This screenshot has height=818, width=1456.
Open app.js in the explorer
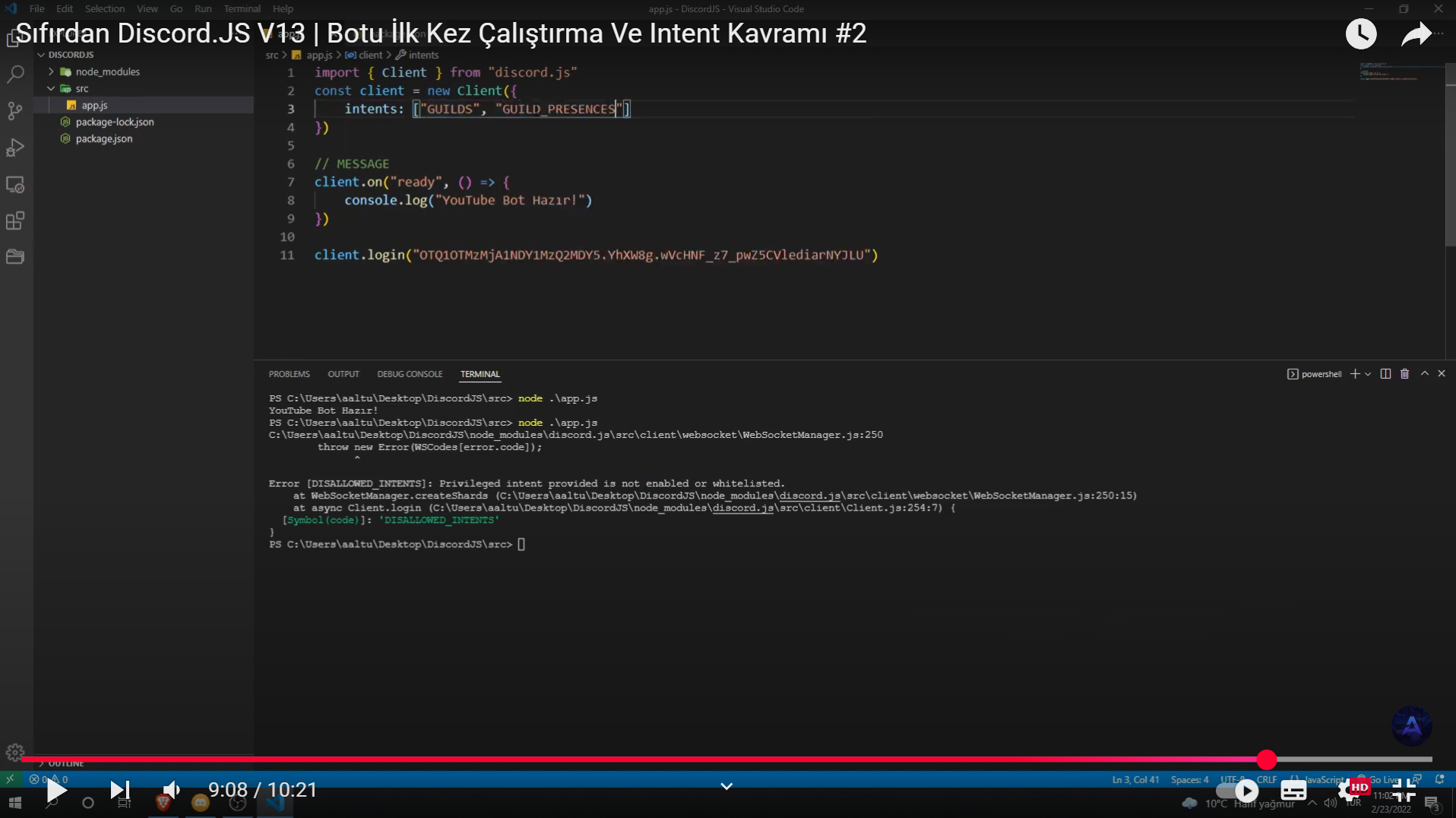click(94, 105)
